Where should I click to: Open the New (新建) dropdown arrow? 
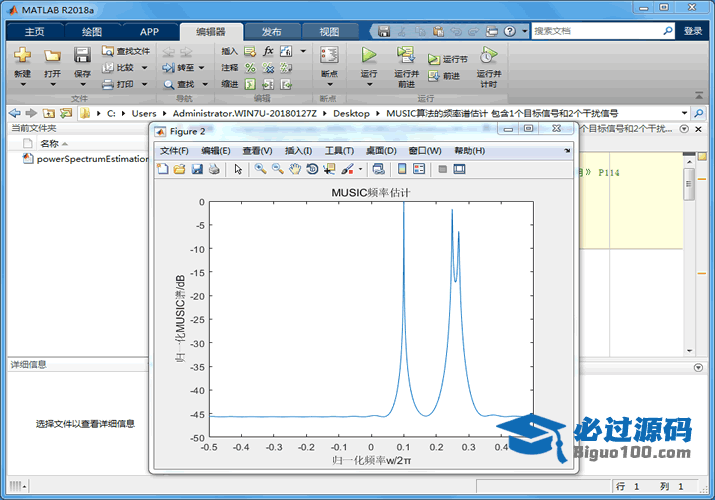(x=22, y=84)
